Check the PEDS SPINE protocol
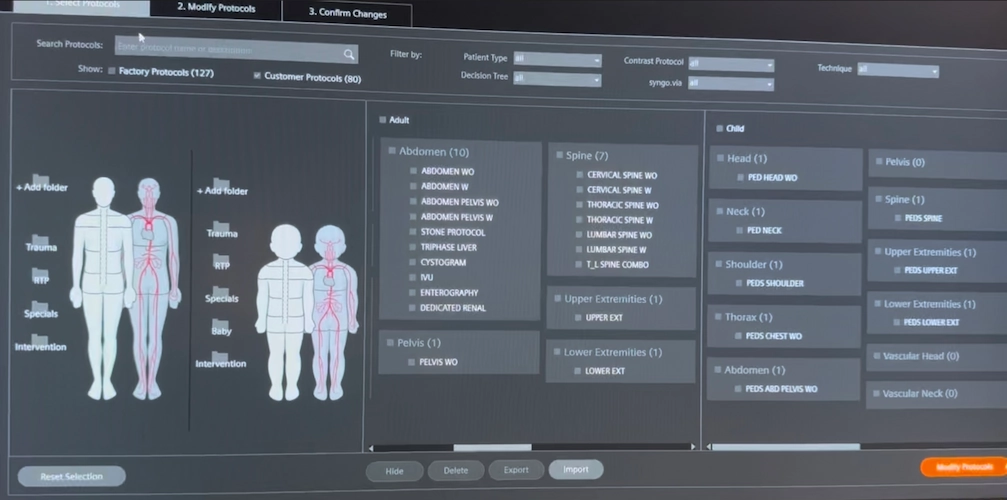1007x500 pixels. [897, 218]
